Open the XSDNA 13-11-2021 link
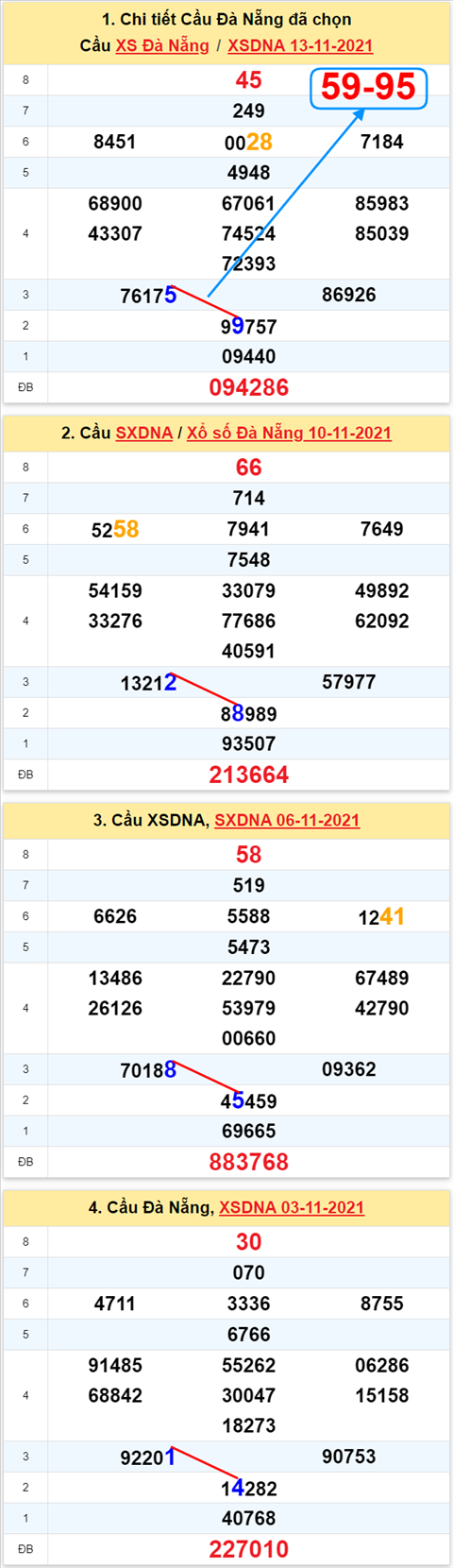The image size is (453, 1568). (x=300, y=45)
